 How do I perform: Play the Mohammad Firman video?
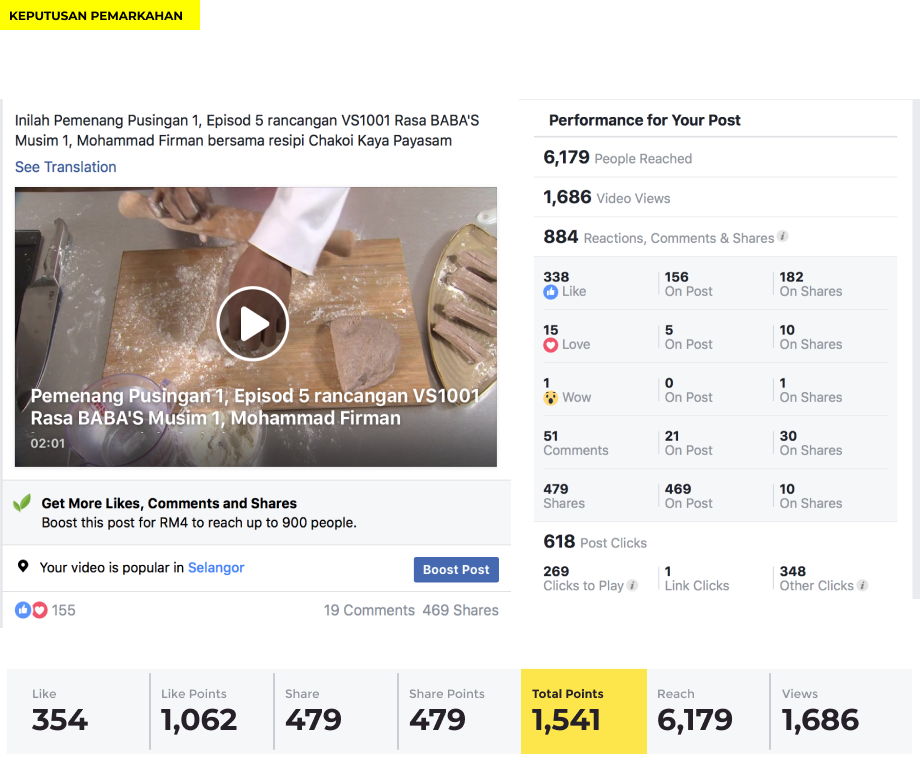(x=253, y=323)
